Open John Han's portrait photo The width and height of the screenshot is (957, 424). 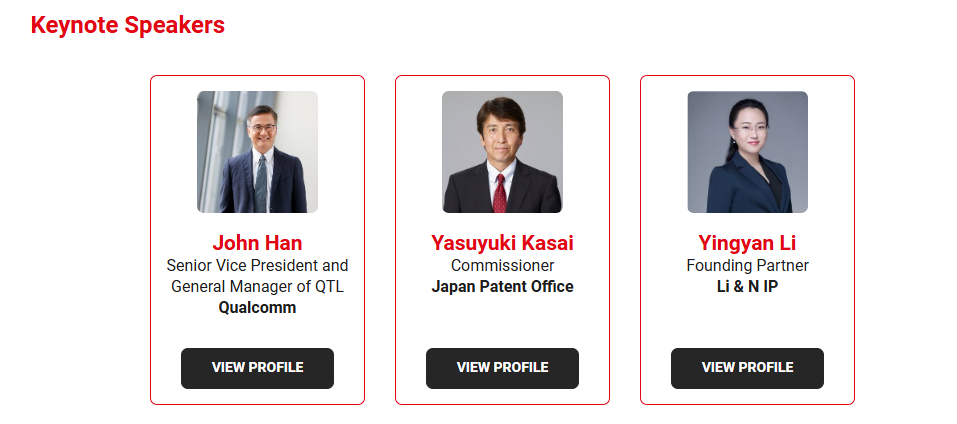257,152
